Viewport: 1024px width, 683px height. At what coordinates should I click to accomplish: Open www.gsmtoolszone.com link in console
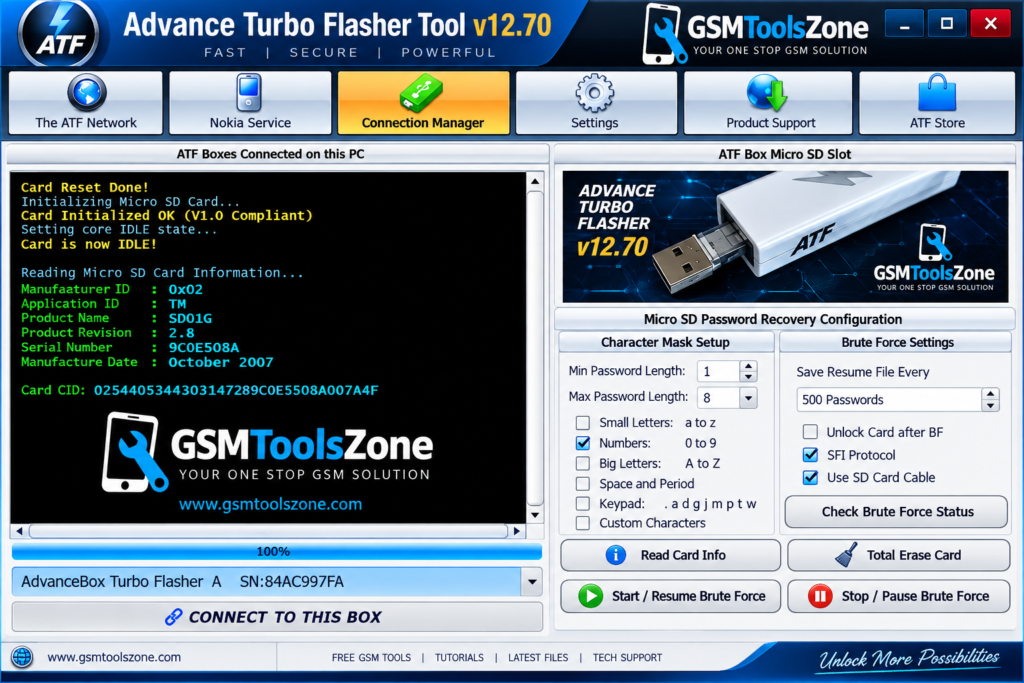[x=270, y=504]
